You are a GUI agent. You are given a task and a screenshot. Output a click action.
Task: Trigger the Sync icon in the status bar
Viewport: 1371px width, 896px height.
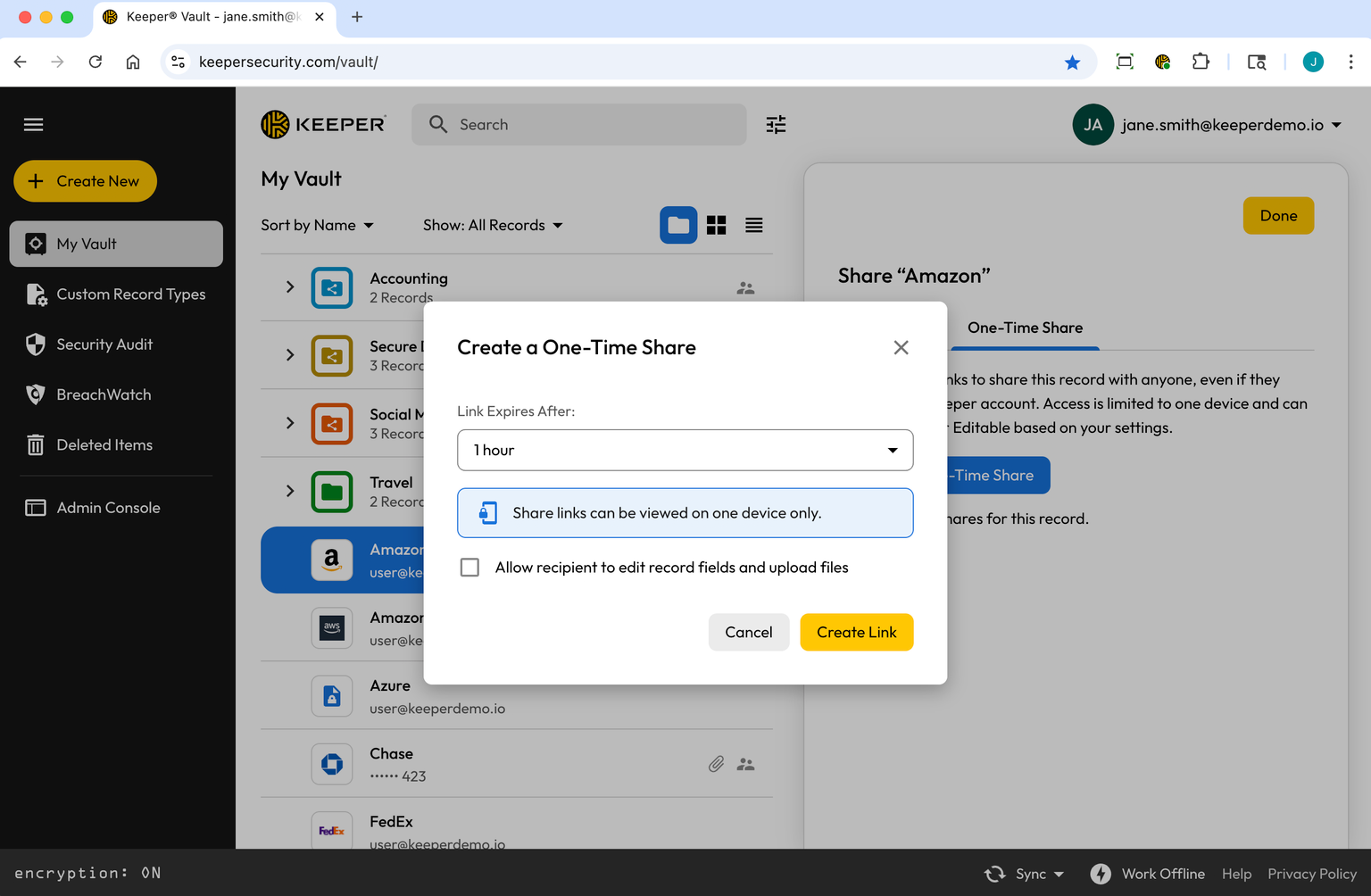click(x=994, y=874)
